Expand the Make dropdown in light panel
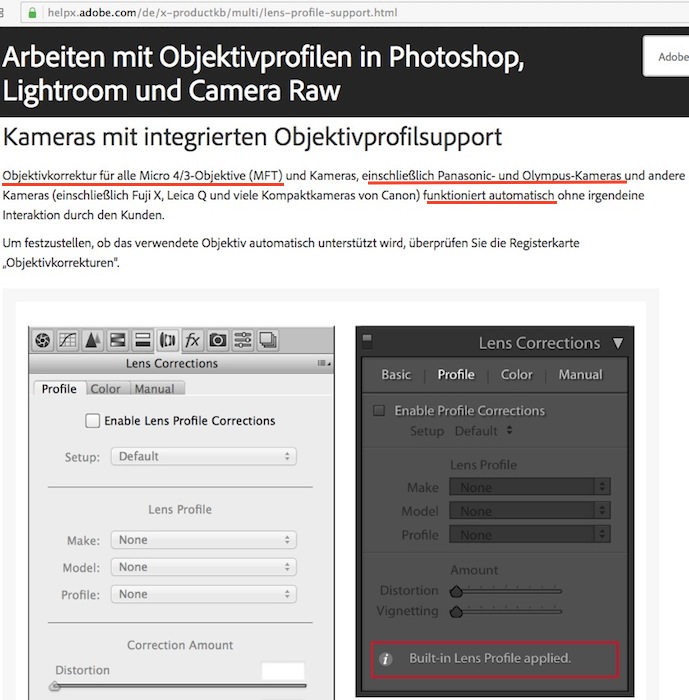The image size is (689, 700). pos(204,540)
